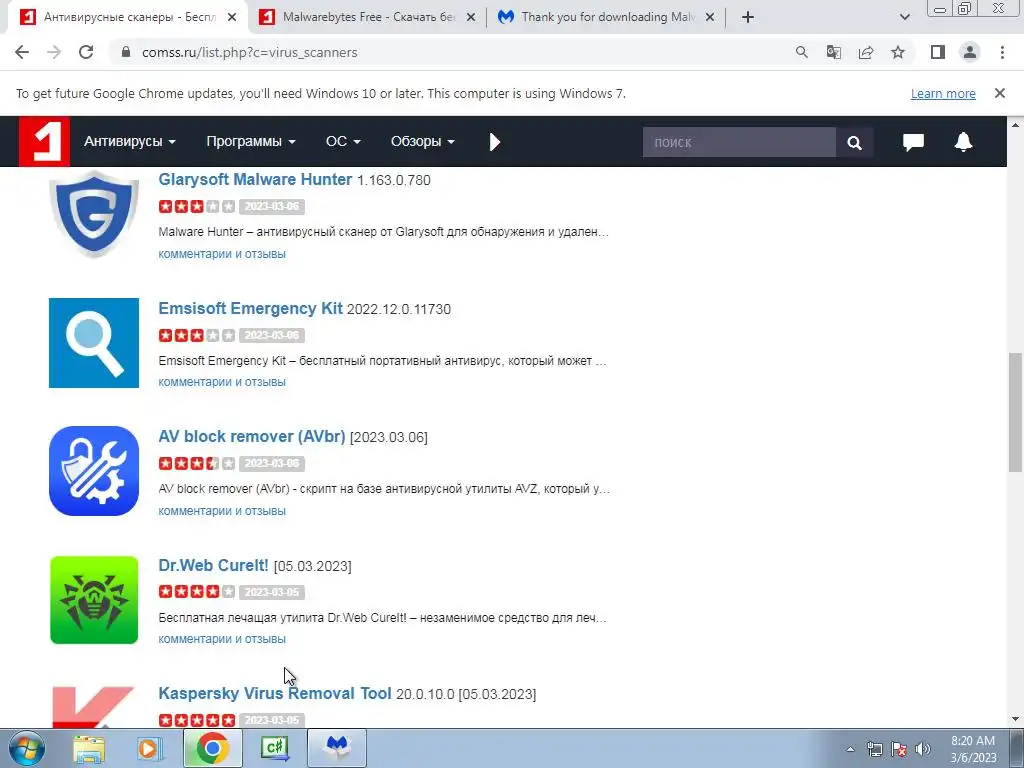Click in the site поиск search field
The height and width of the screenshot is (768, 1024).
(739, 142)
